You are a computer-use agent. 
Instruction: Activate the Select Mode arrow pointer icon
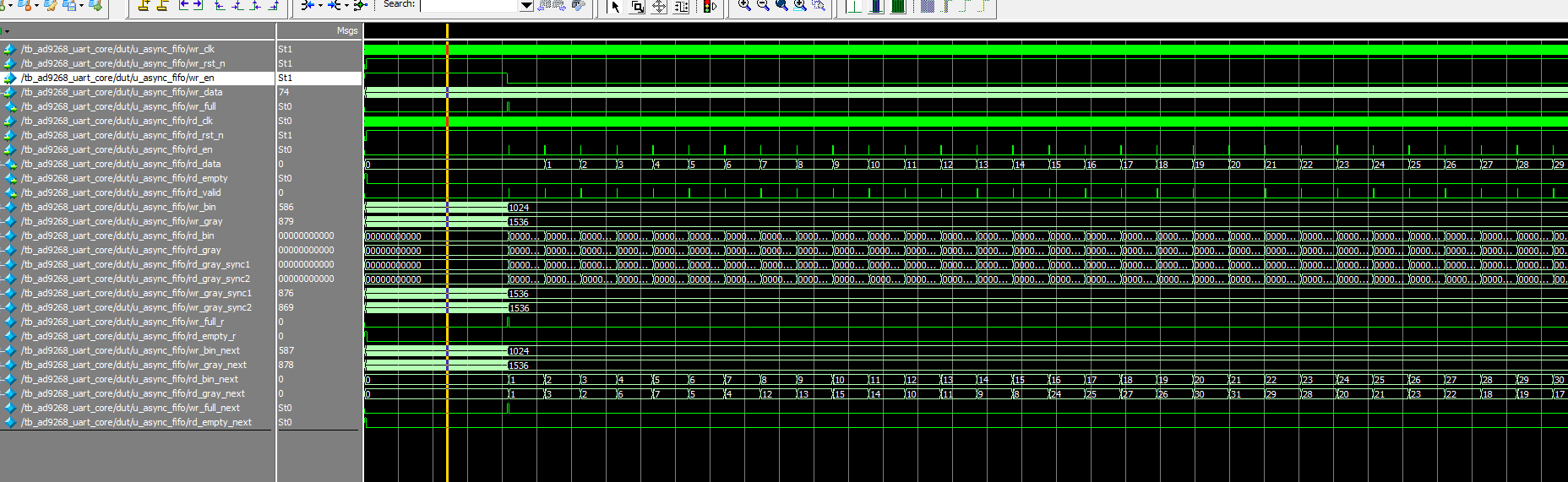pos(615,6)
